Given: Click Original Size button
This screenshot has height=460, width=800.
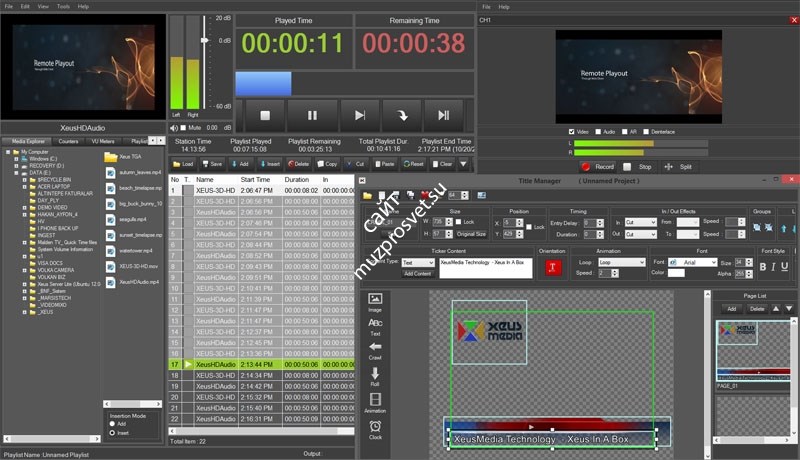Looking at the screenshot, I should point(471,234).
